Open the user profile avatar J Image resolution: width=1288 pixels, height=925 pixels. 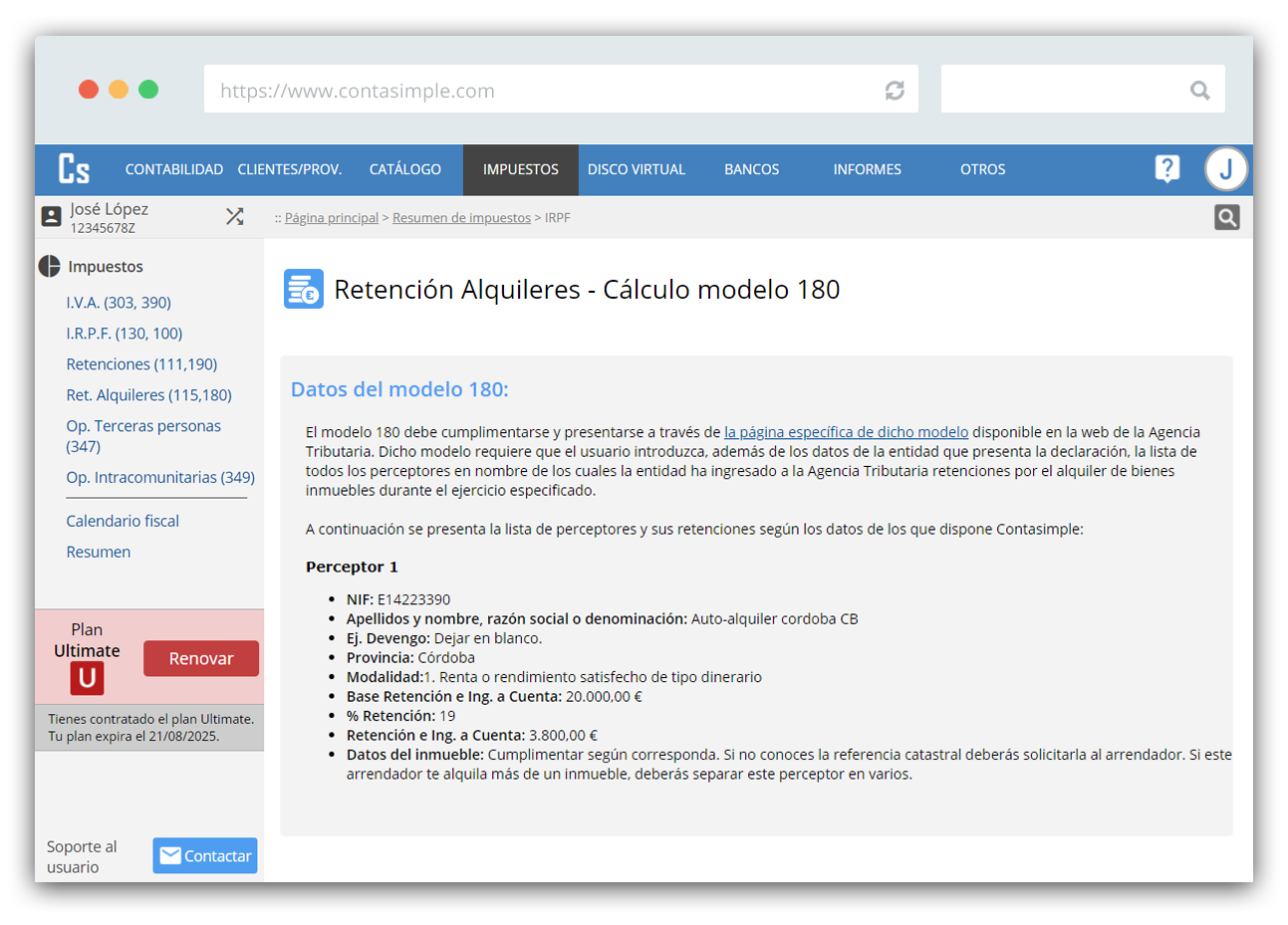tap(1225, 169)
